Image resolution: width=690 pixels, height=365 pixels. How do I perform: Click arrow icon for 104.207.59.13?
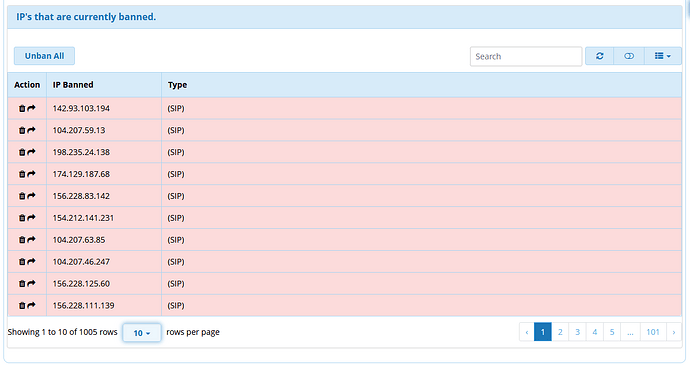point(31,130)
